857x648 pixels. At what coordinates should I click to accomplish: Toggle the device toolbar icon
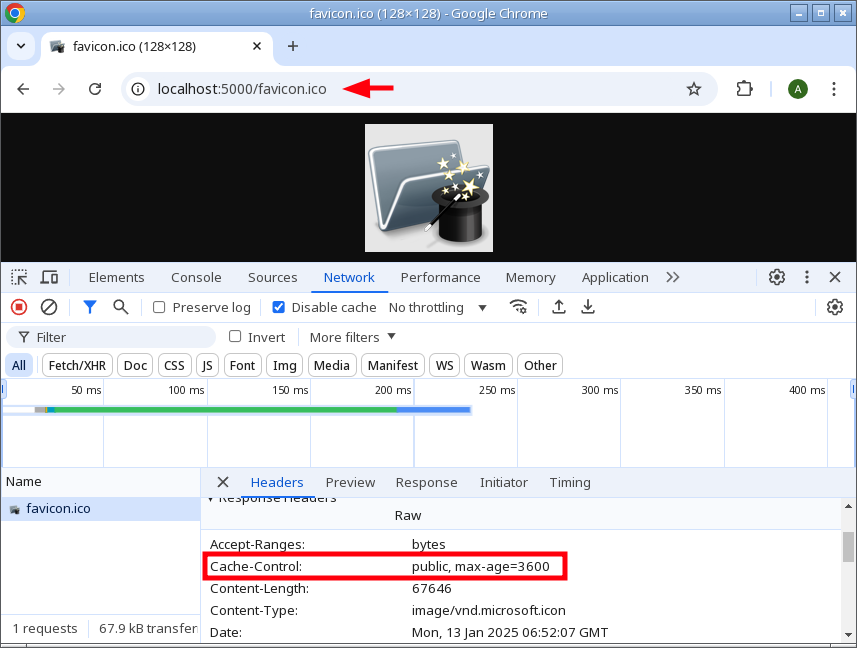(49, 278)
